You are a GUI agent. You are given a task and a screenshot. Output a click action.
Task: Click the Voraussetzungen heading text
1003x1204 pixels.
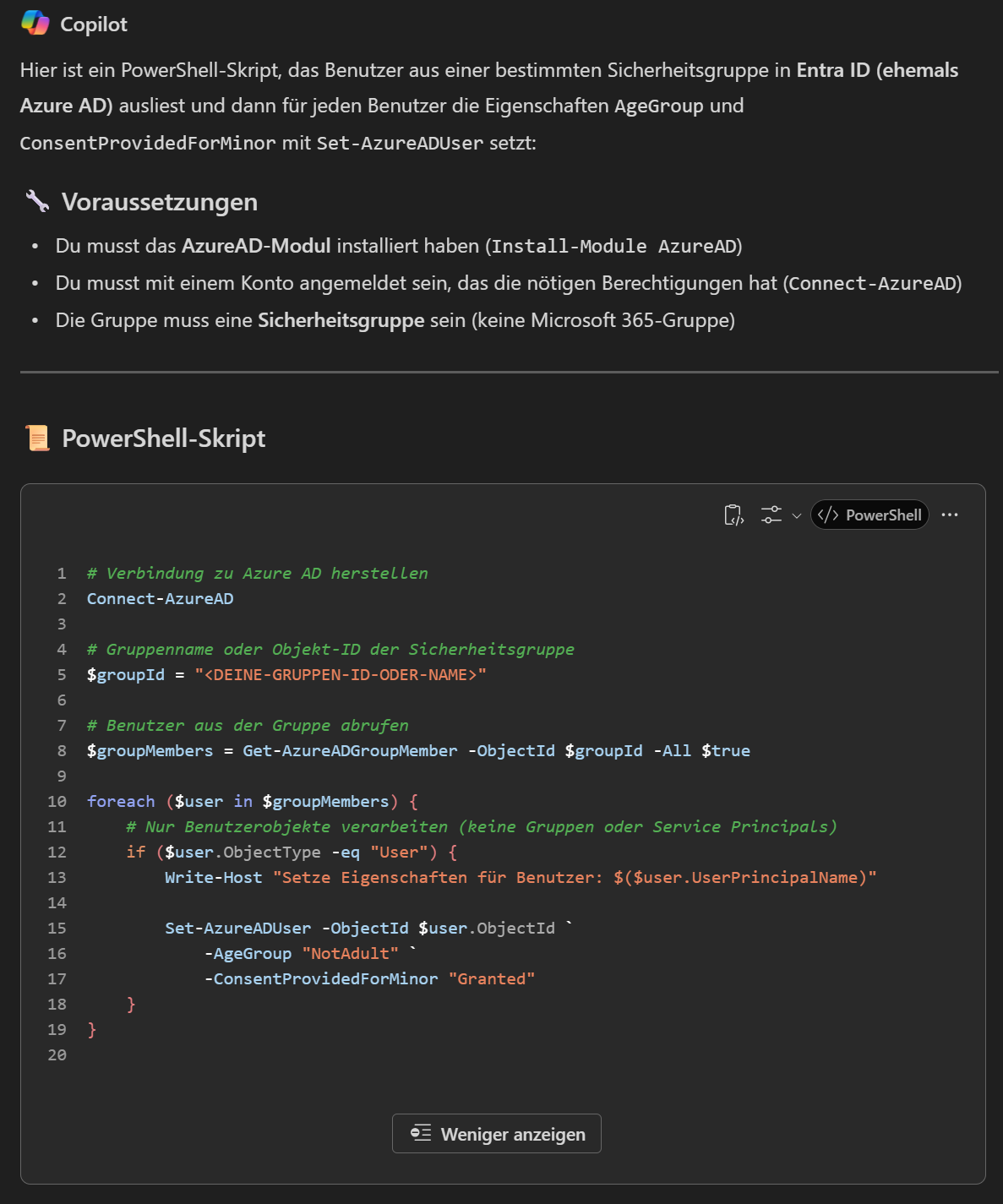tap(160, 202)
